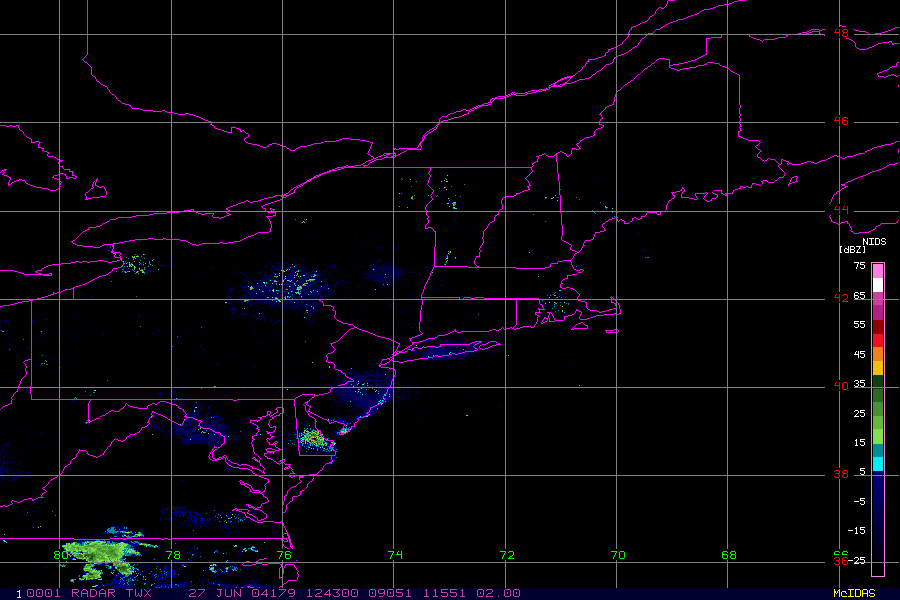Select the pink swatch atop the color bar
The width and height of the screenshot is (900, 600).
[x=878, y=271]
